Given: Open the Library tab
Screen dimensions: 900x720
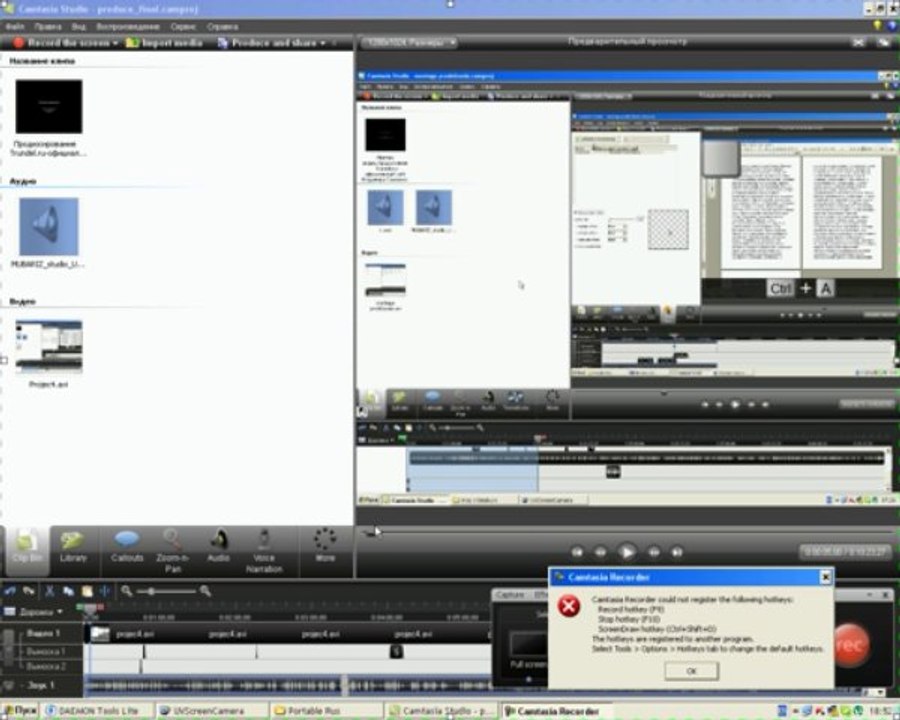Looking at the screenshot, I should click(73, 548).
